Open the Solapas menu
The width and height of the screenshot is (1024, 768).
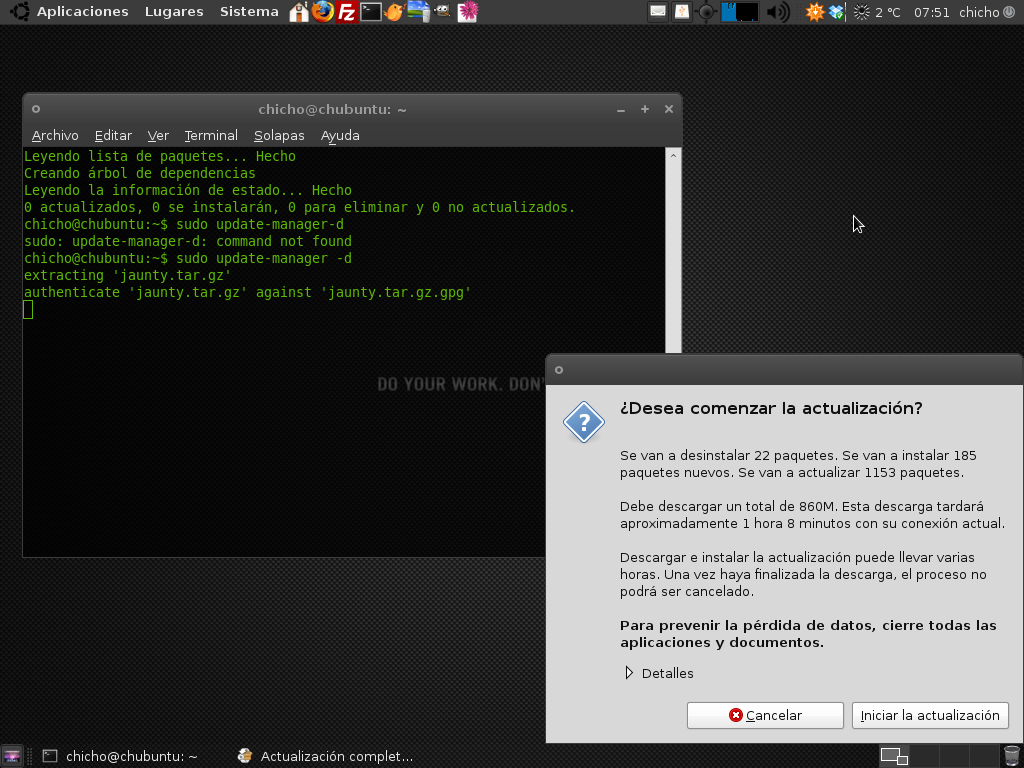[279, 136]
